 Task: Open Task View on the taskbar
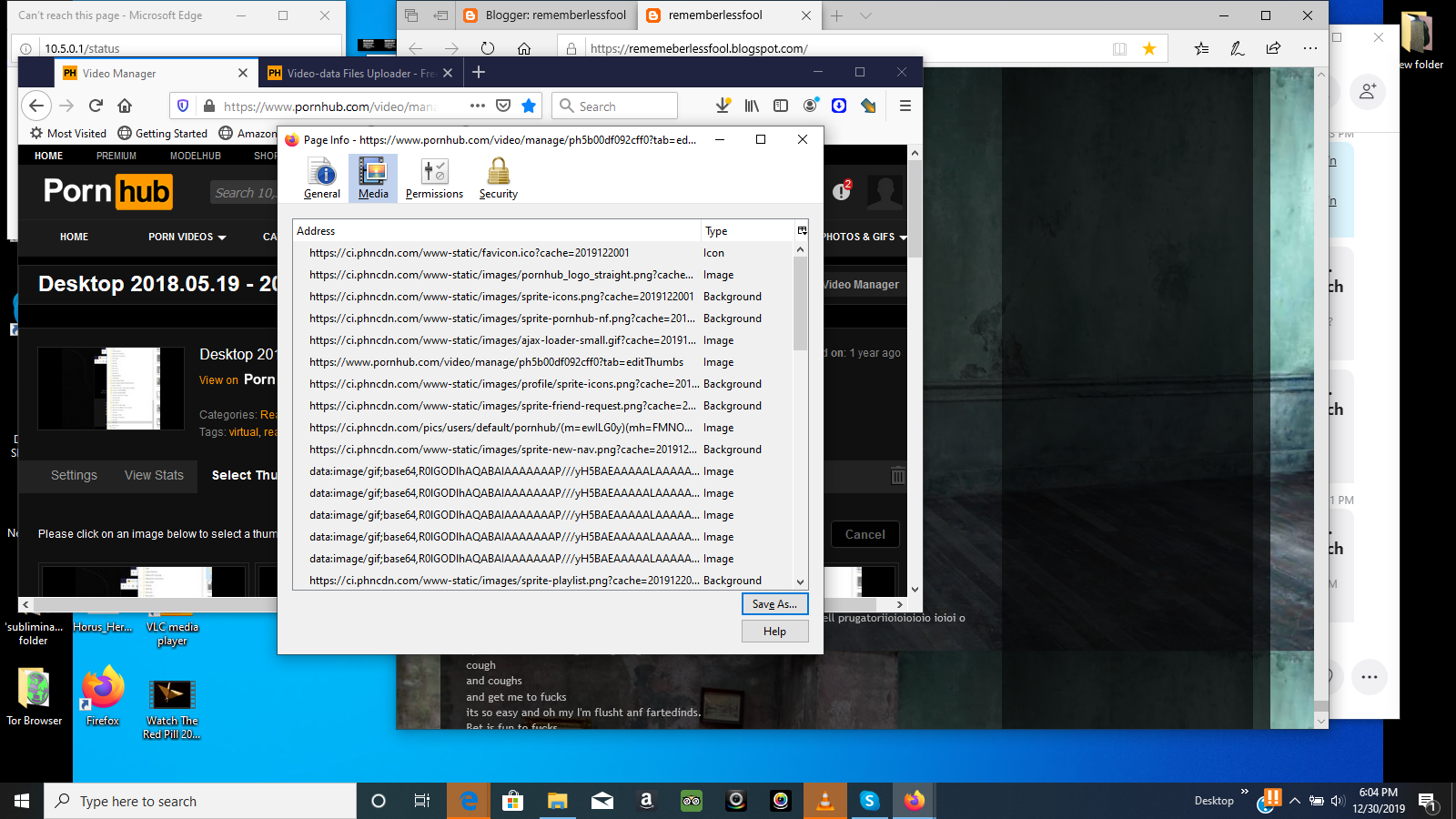[422, 801]
